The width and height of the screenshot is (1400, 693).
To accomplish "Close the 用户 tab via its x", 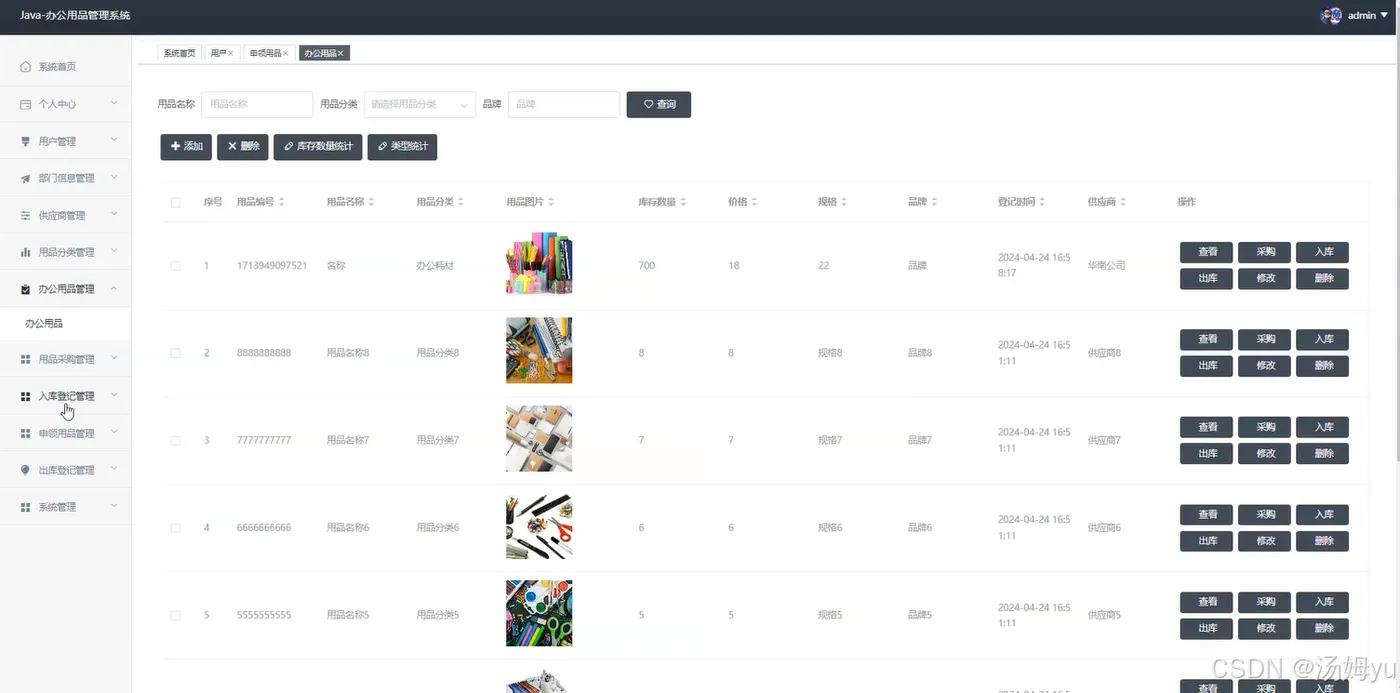I will pyautogui.click(x=231, y=53).
